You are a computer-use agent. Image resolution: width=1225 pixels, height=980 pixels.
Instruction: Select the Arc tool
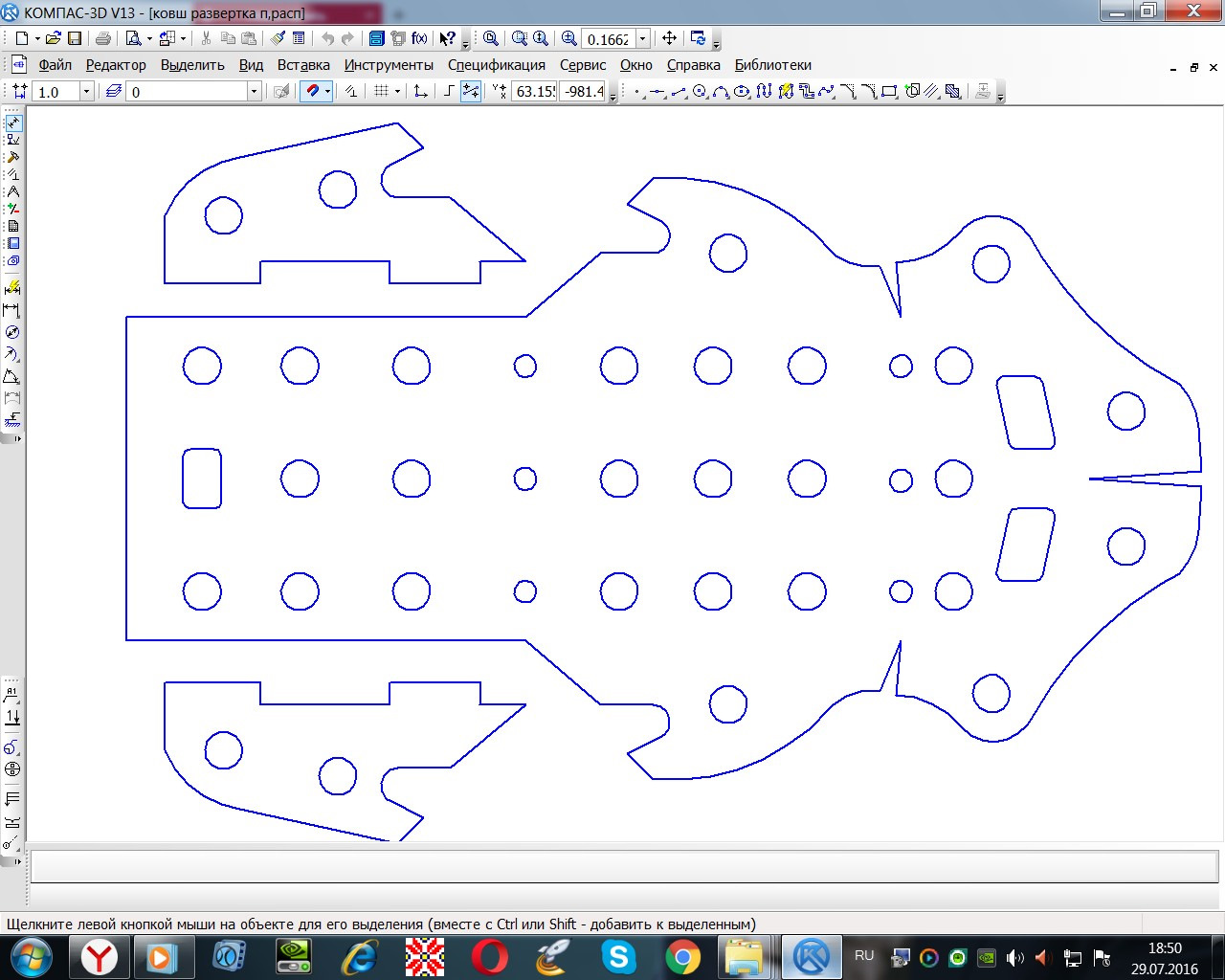pyautogui.click(x=721, y=92)
